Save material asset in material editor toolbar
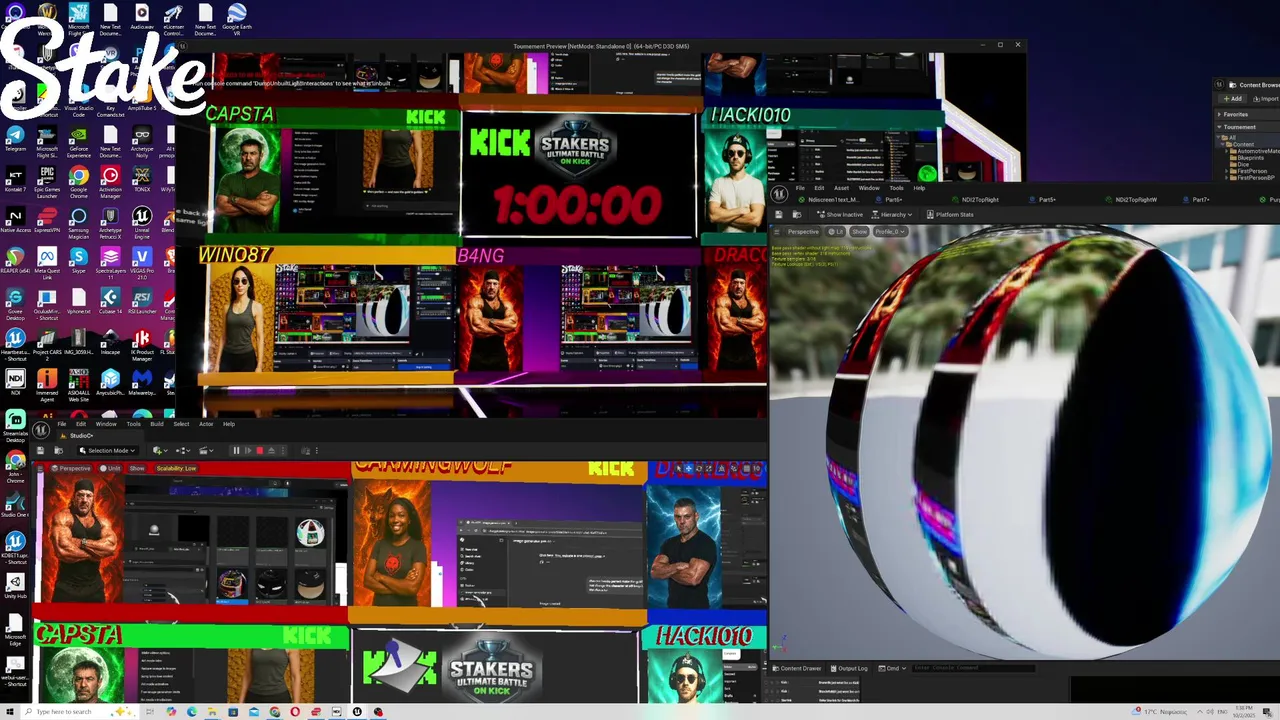The image size is (1280, 720). click(x=779, y=215)
